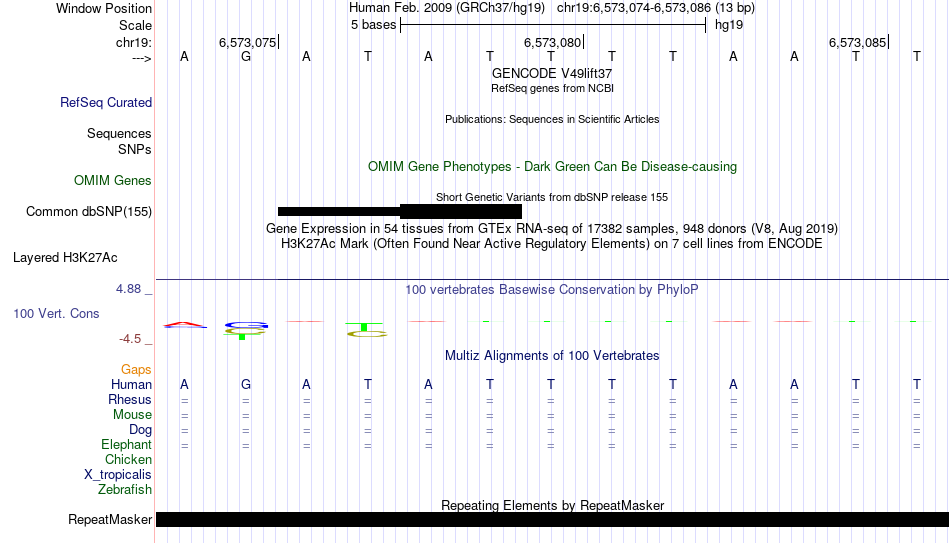The height and width of the screenshot is (543, 950).
Task: Click the 5 bases scale bar
Action: tap(553, 25)
